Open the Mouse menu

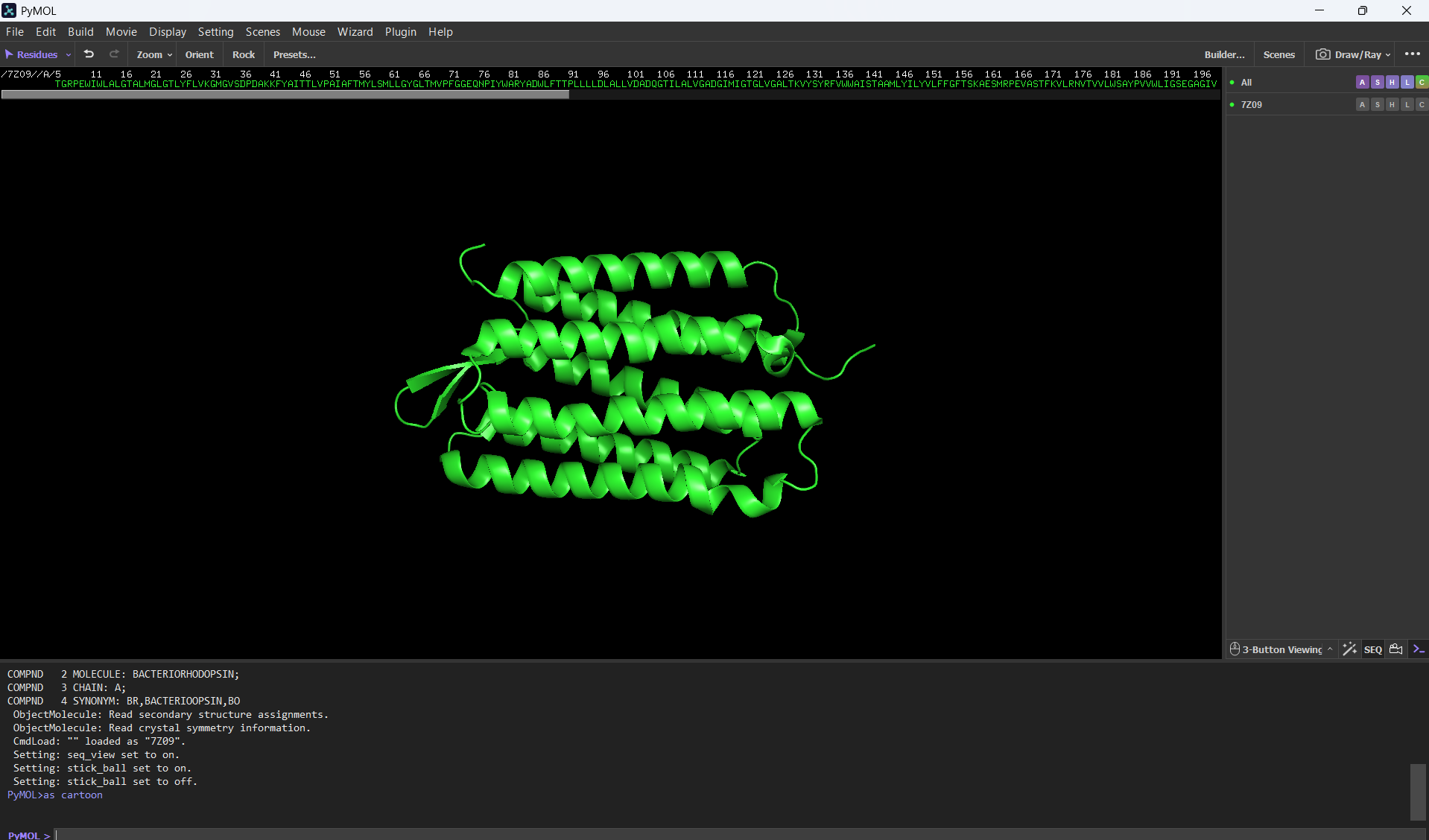[x=308, y=32]
